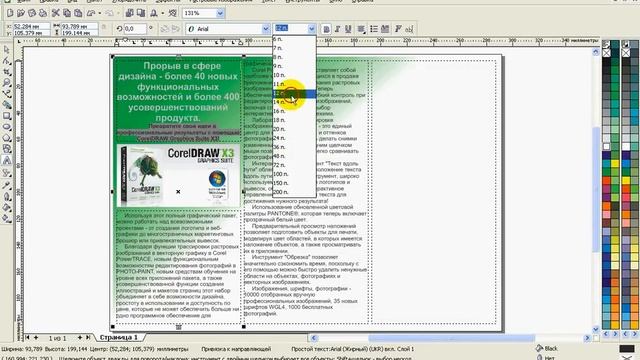Print the document
This screenshot has height=360, width=640.
tap(42, 13)
